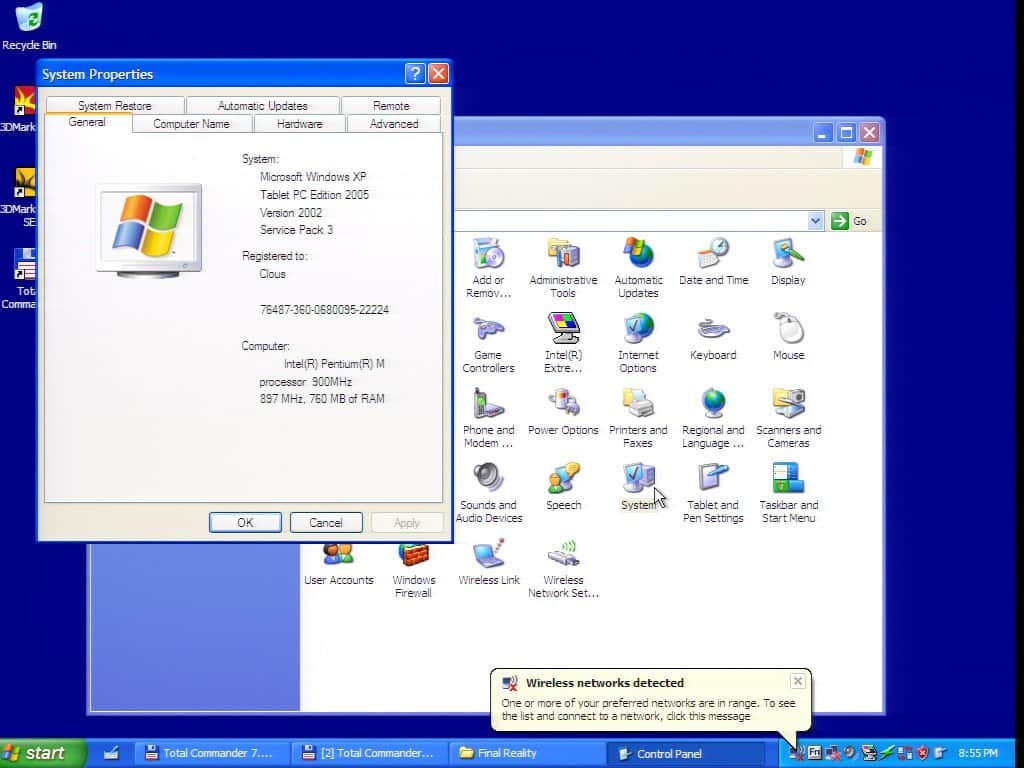
Task: Open Taskbar and Start Menu applet
Action: click(x=788, y=493)
